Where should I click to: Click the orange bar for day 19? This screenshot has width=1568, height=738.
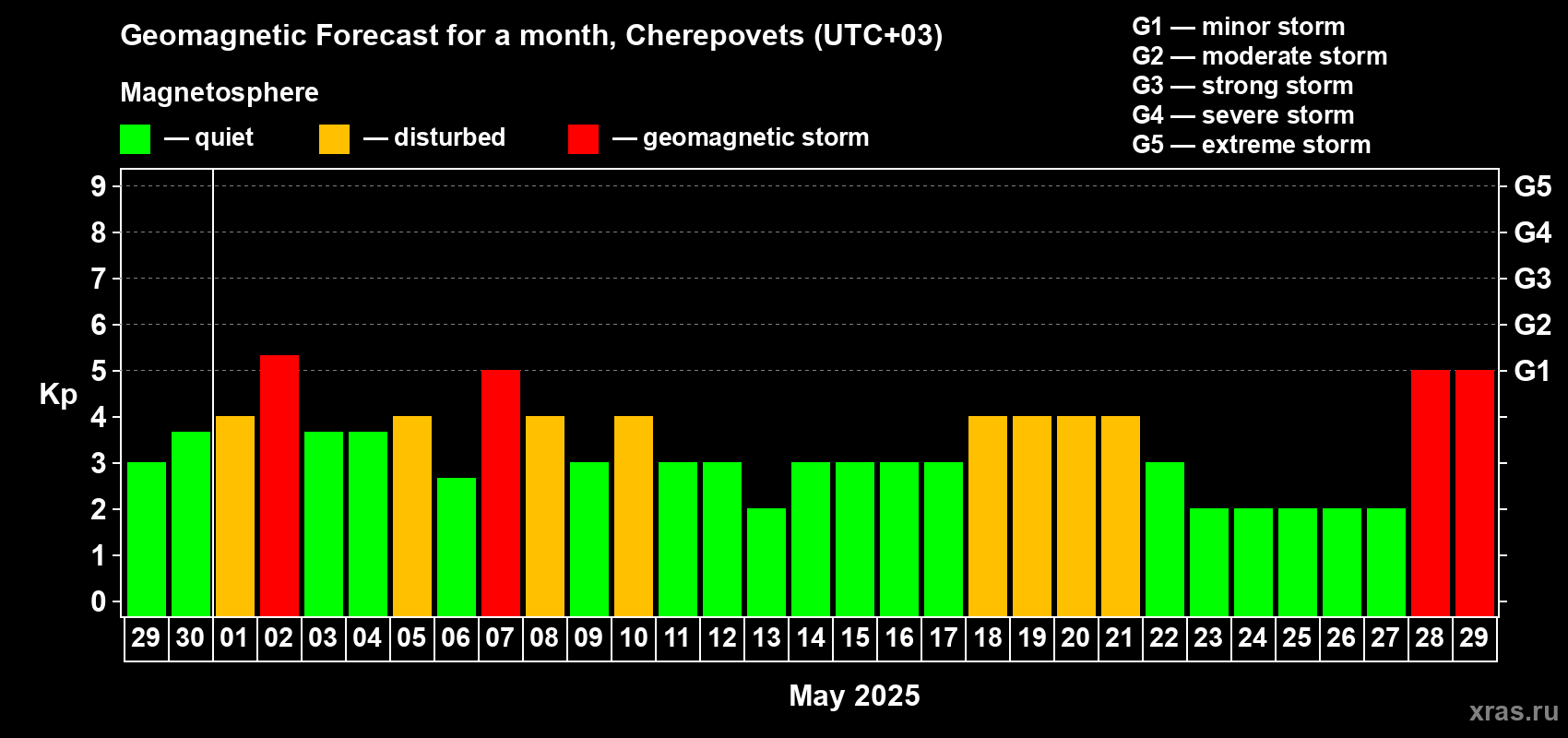(1032, 517)
